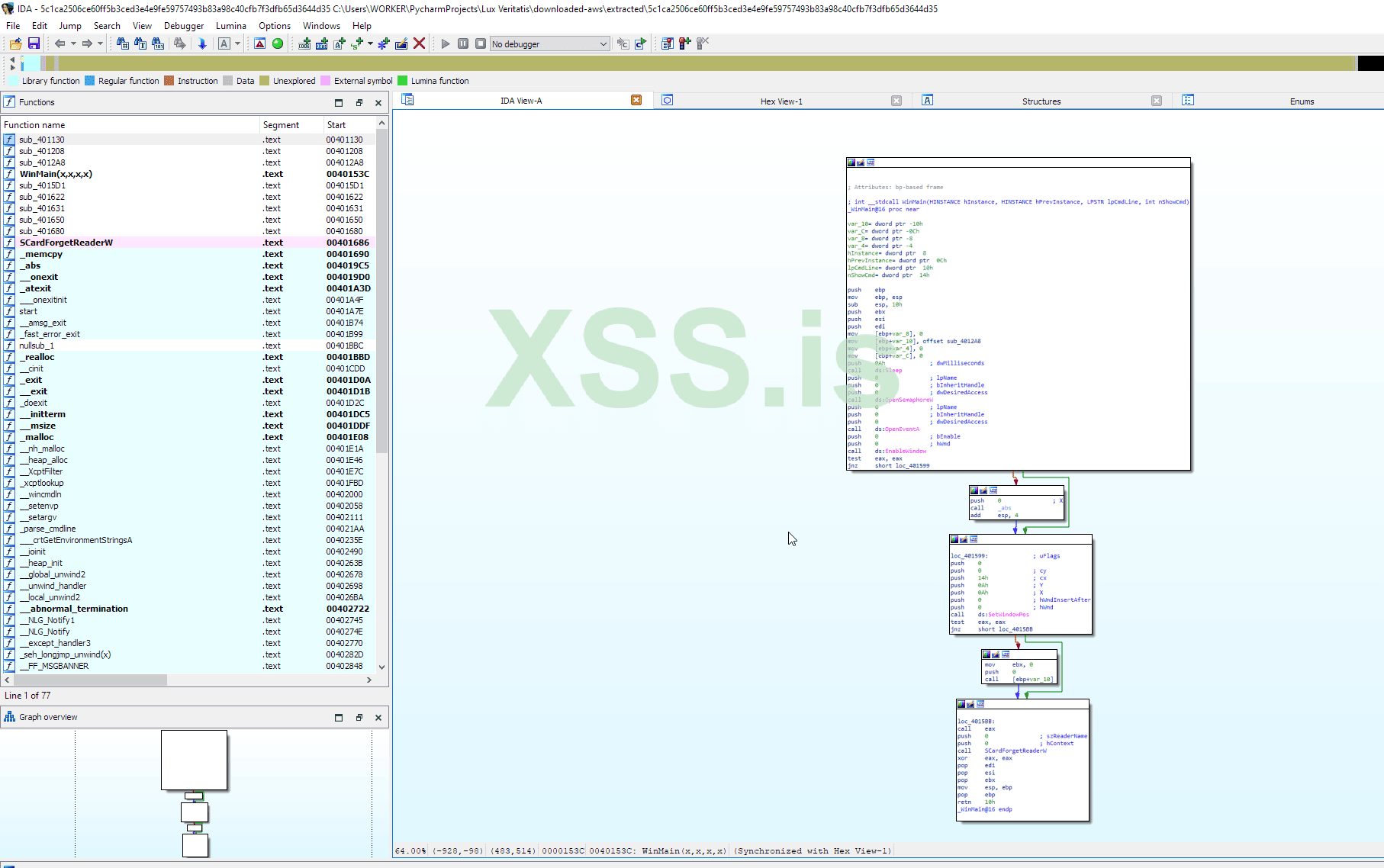The image size is (1384, 868).
Task: Select the _malloc function row
Action: [188, 437]
